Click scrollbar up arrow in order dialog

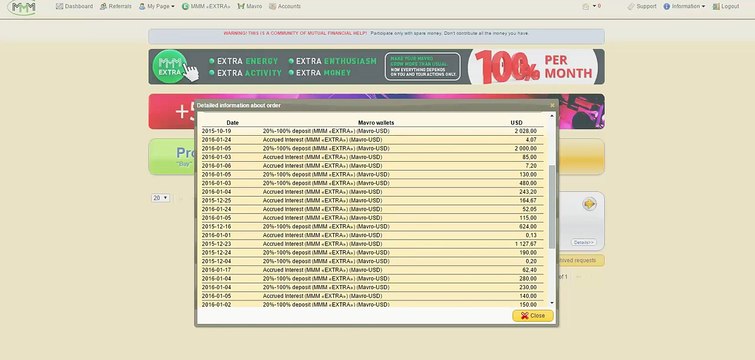click(552, 116)
